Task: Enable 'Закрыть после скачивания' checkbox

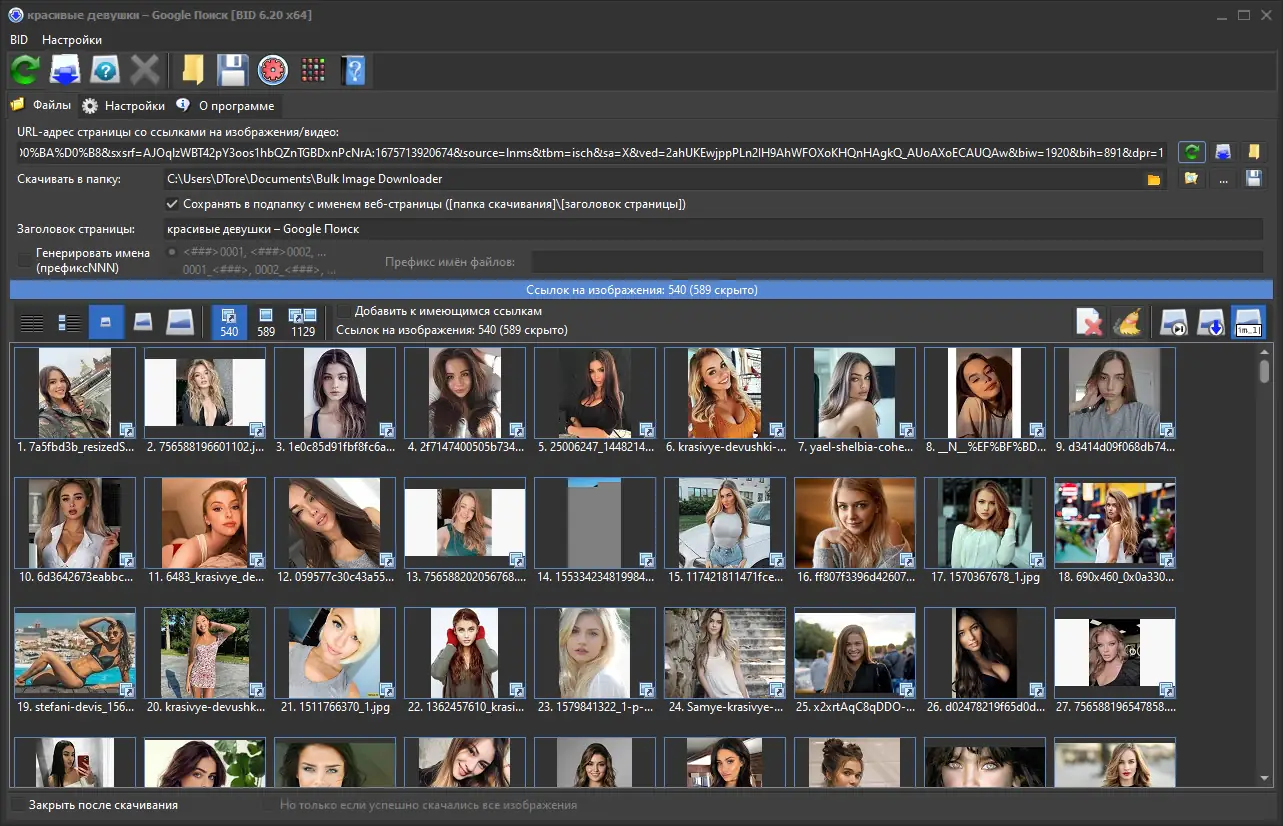Action: coord(17,804)
